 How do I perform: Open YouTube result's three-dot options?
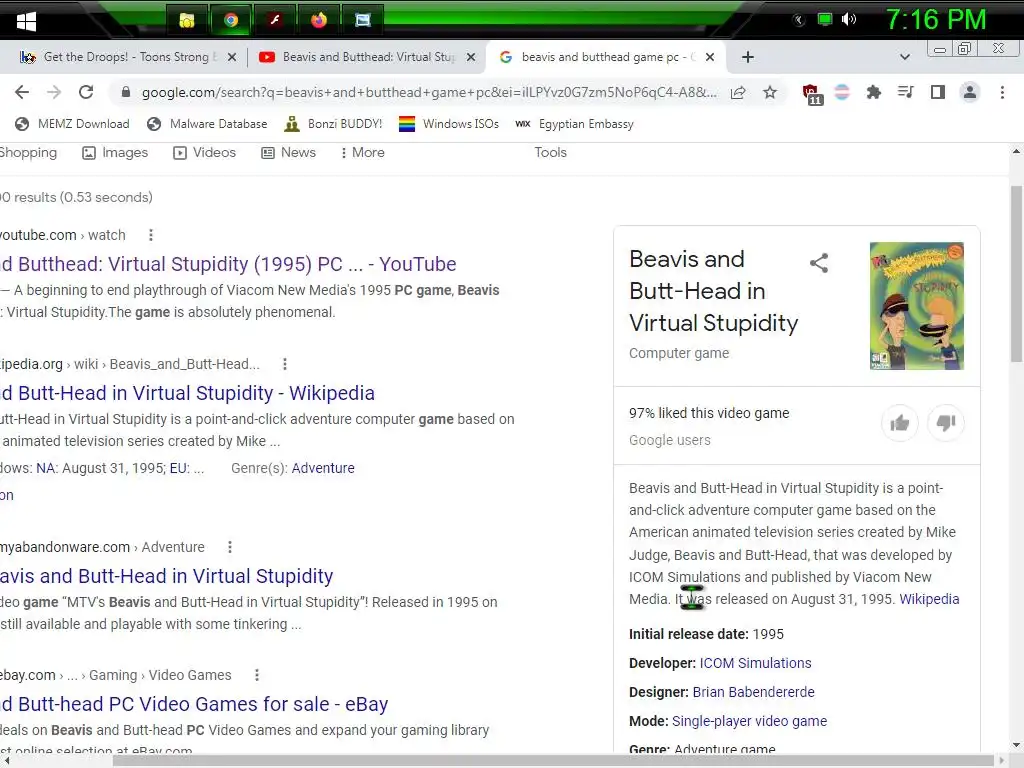(x=151, y=234)
